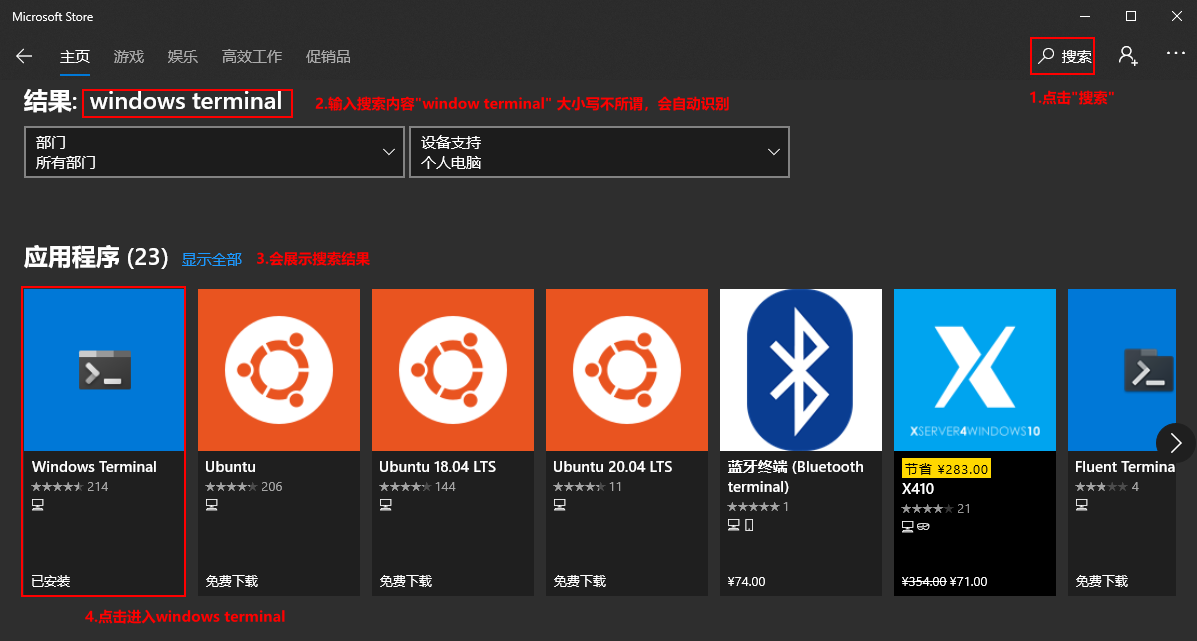This screenshot has width=1197, height=641.
Task: Click the PC device icon under Windows Terminal
Action: [x=37, y=504]
